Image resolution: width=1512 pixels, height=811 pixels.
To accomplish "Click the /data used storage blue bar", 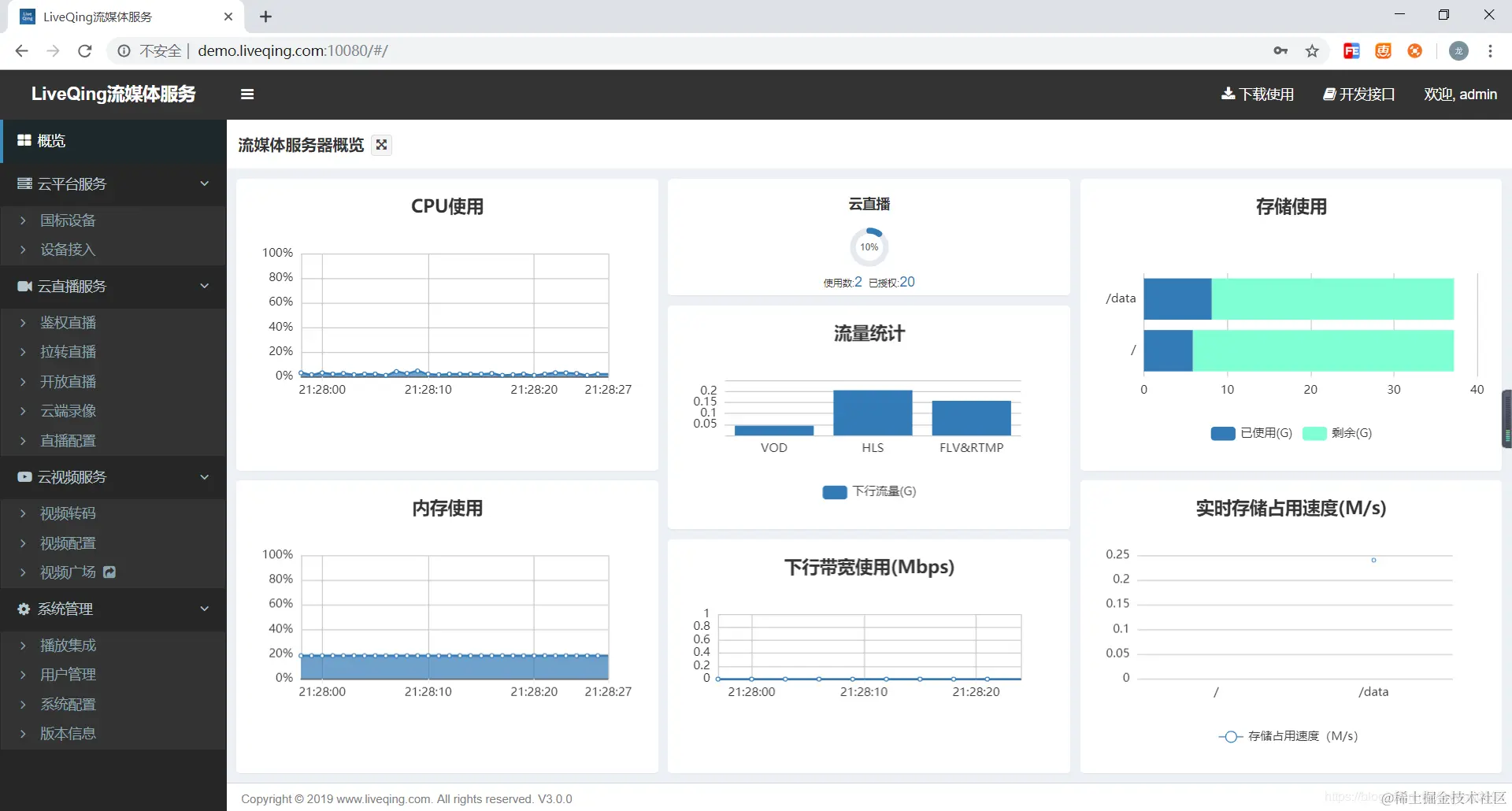I will (1177, 299).
